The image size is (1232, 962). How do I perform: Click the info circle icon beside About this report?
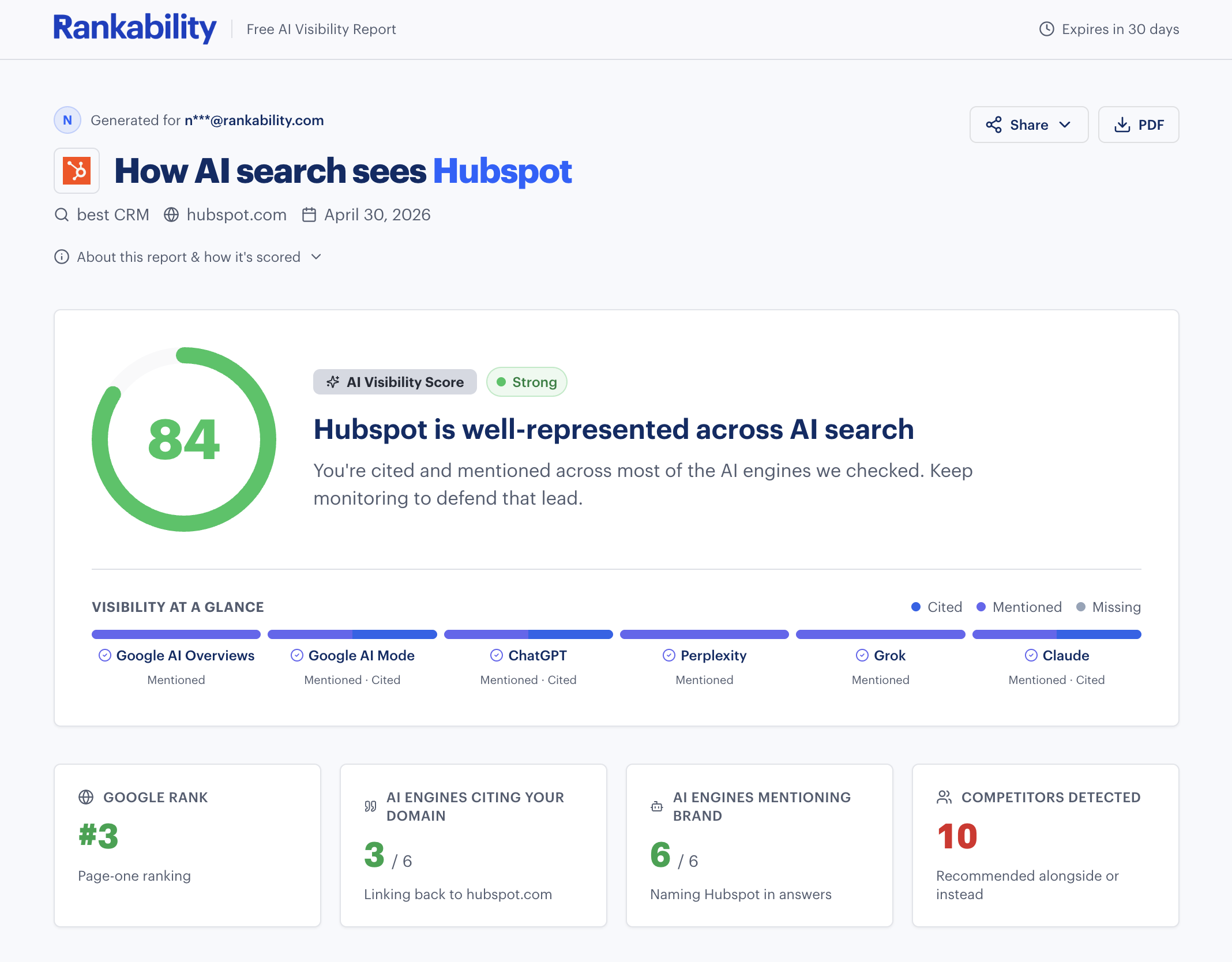pyautogui.click(x=61, y=257)
